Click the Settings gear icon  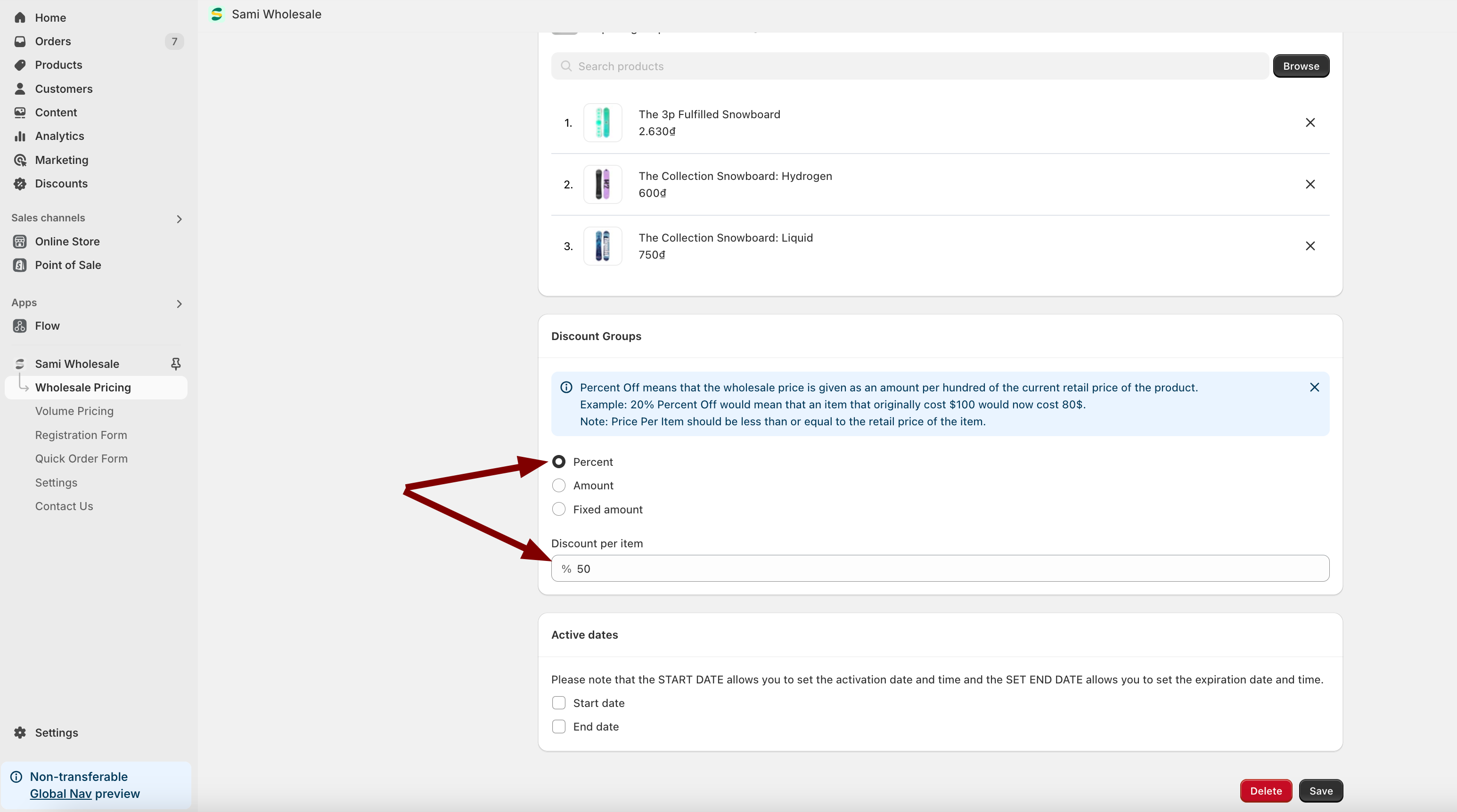(20, 732)
